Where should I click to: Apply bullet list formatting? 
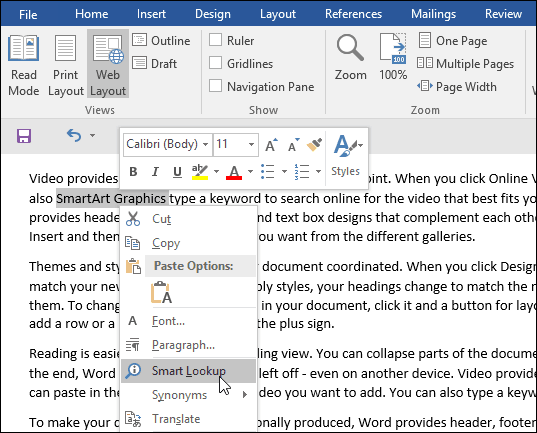267,171
